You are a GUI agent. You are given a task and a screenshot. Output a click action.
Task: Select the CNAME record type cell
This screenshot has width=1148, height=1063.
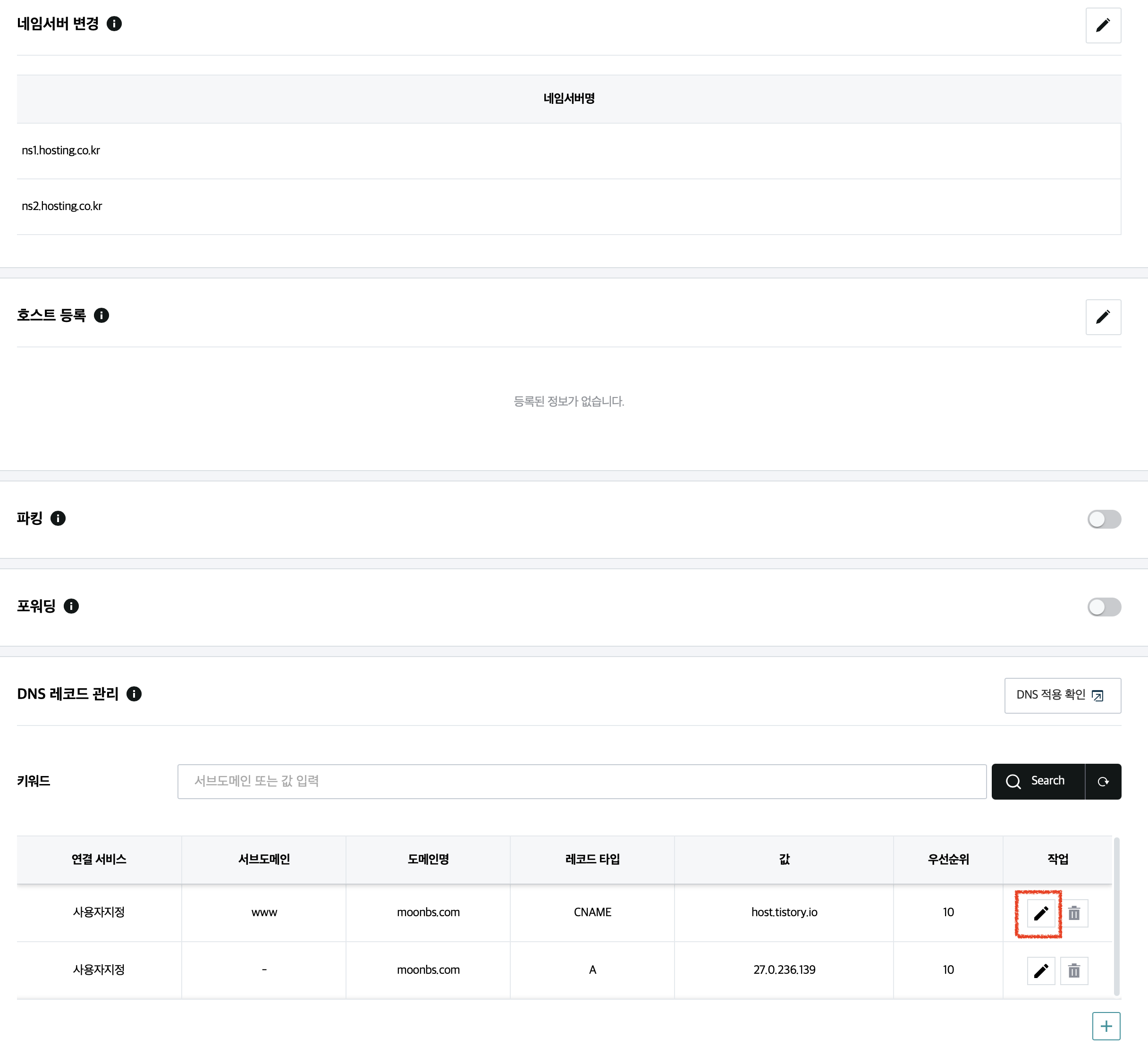tap(592, 912)
